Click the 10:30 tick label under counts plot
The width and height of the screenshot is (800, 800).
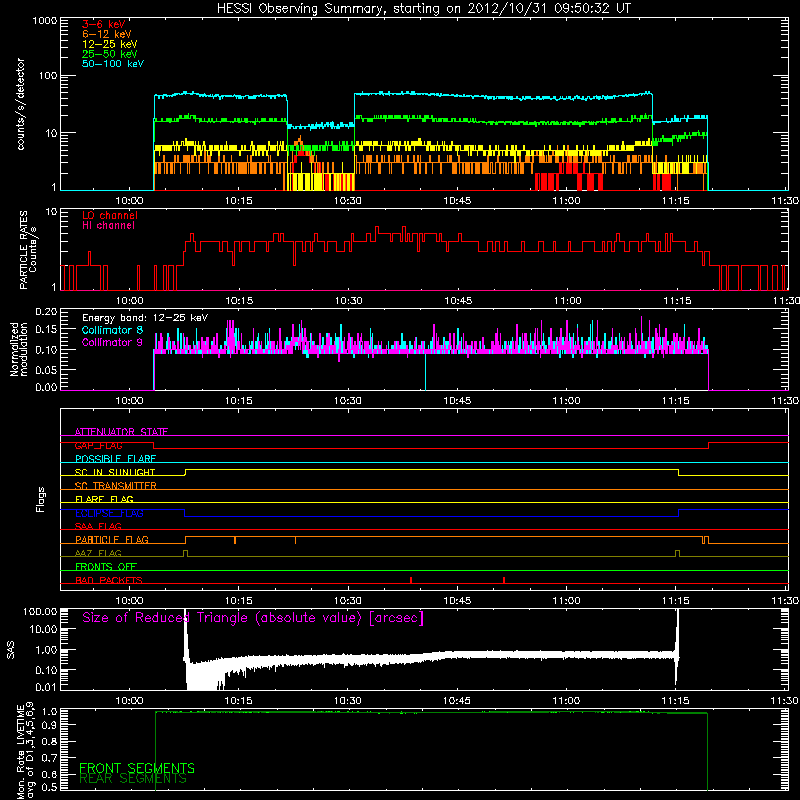point(347,201)
